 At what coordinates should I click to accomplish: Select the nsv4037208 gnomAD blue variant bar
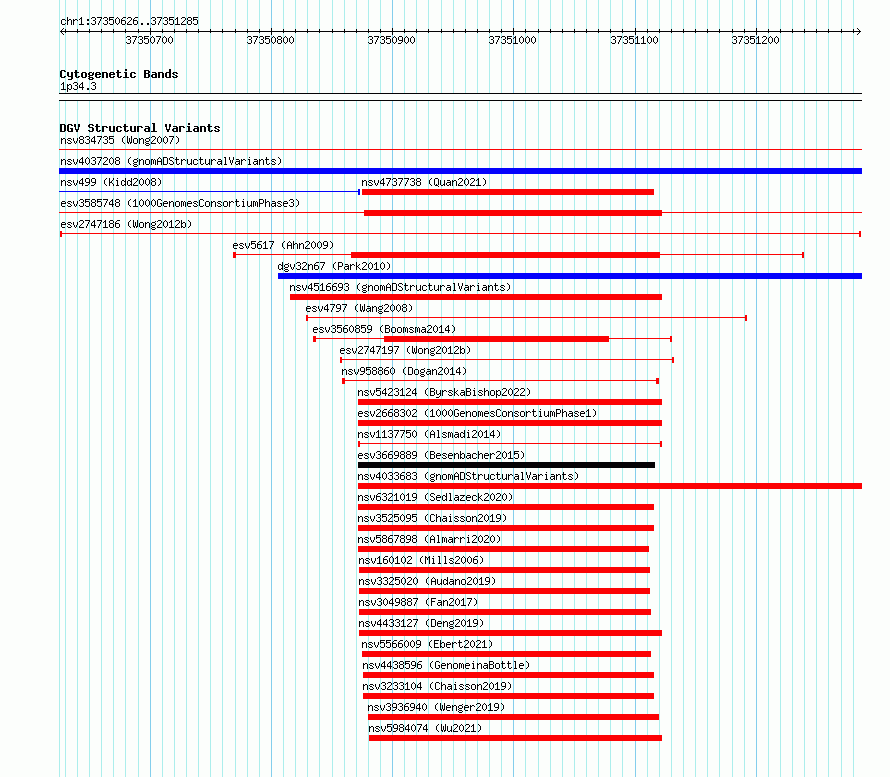(x=460, y=171)
